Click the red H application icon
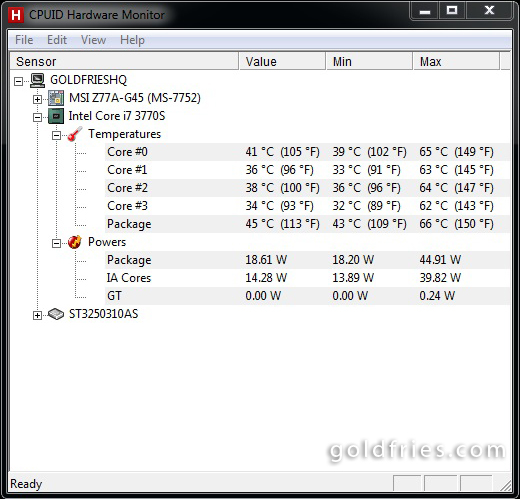This screenshot has width=520, height=499. tap(16, 15)
